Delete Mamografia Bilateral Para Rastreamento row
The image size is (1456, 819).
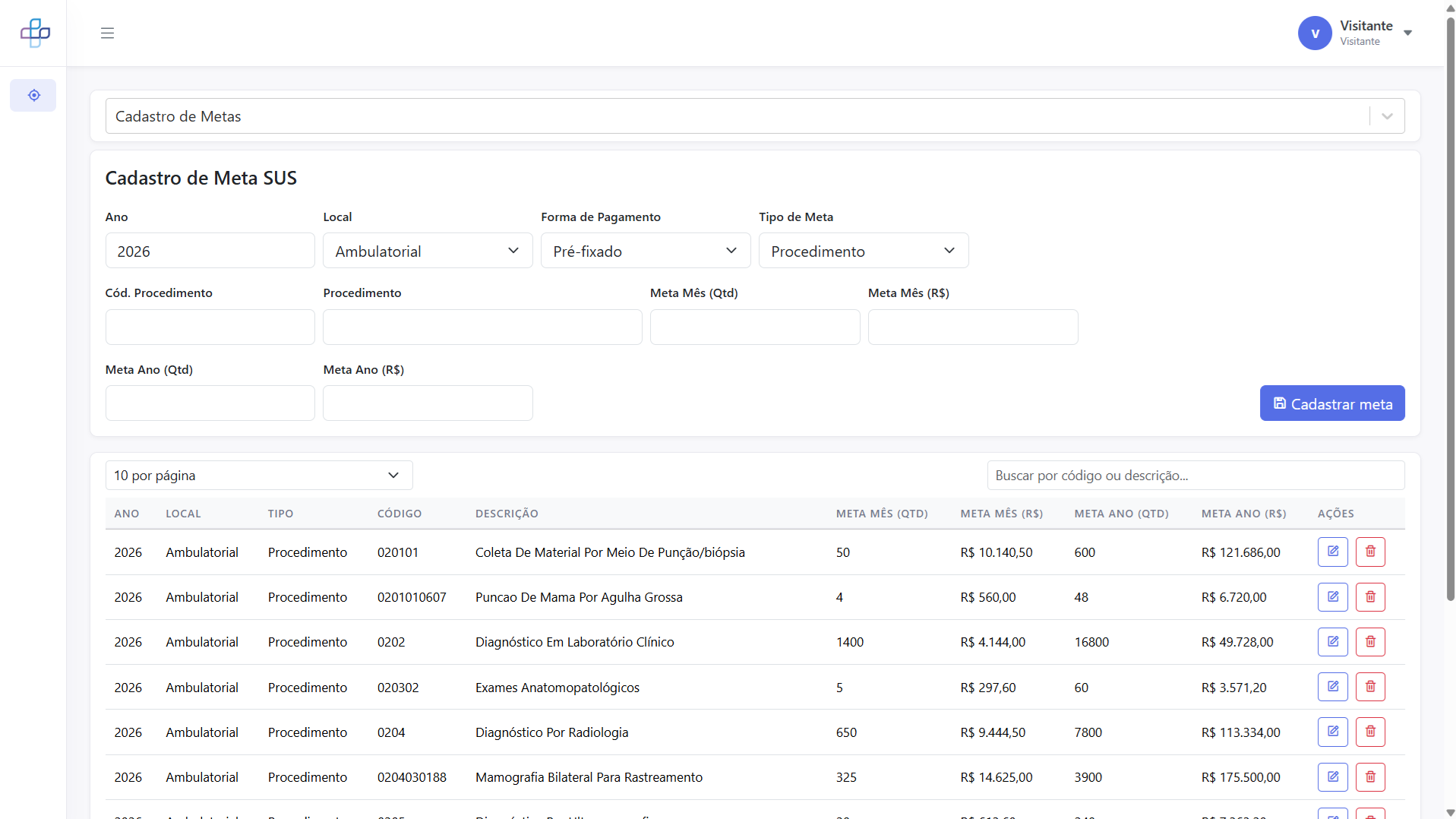pos(1370,777)
